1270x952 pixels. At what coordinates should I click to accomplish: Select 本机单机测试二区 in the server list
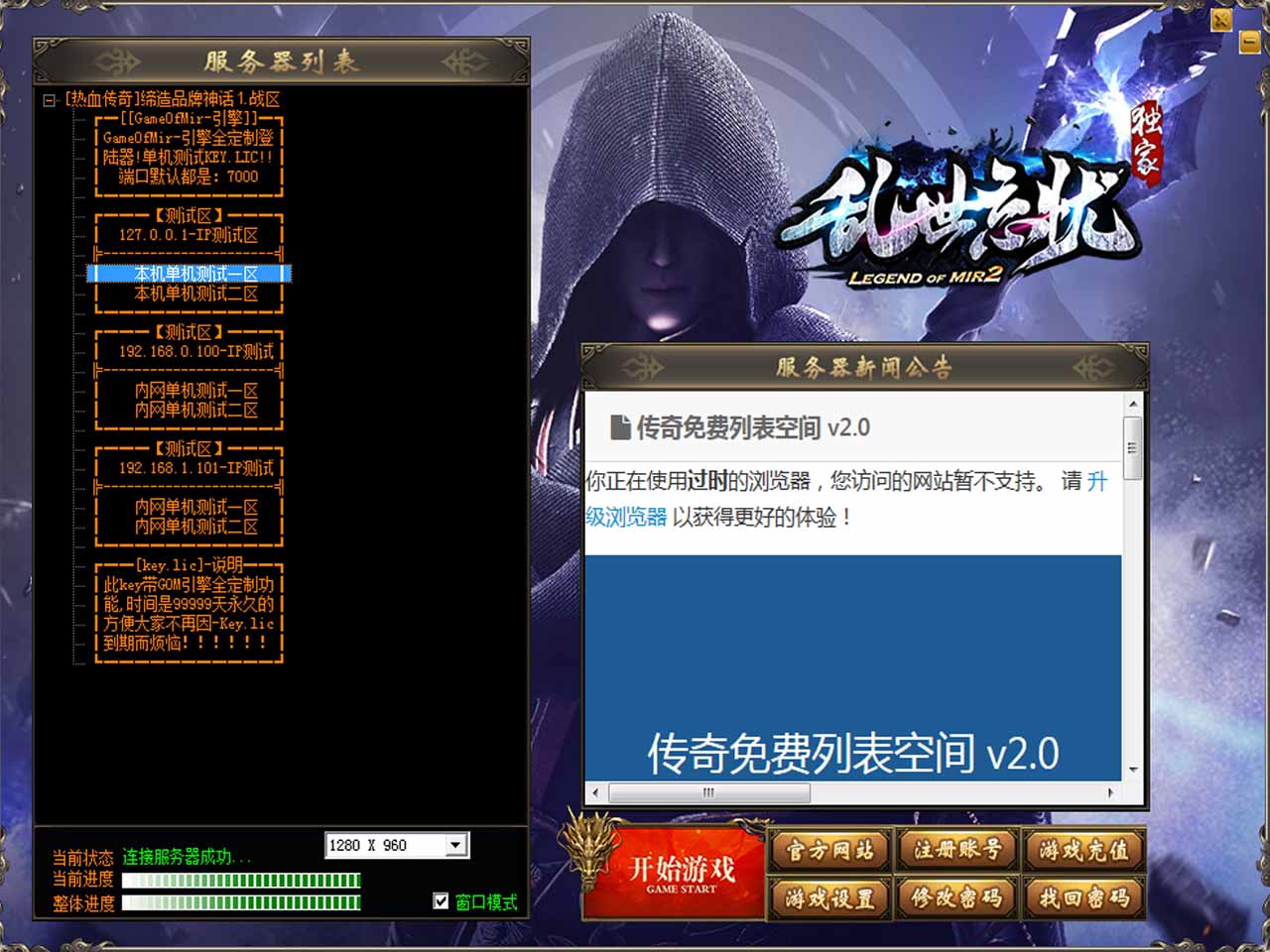(x=195, y=294)
